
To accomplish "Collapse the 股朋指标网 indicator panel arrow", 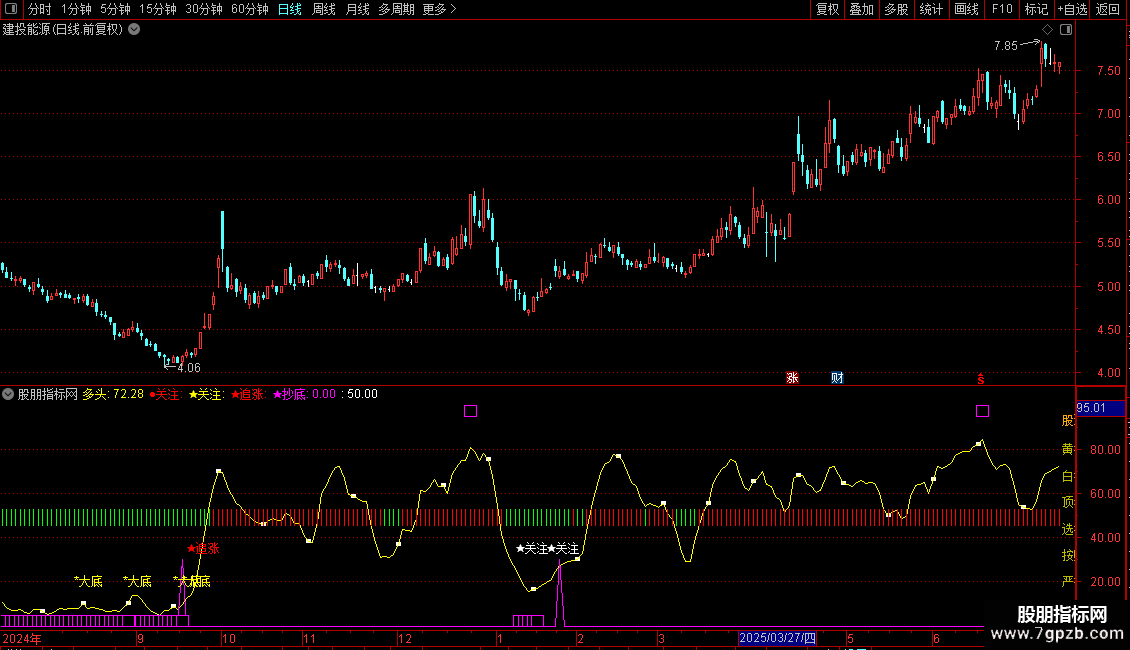I will (x=9, y=394).
